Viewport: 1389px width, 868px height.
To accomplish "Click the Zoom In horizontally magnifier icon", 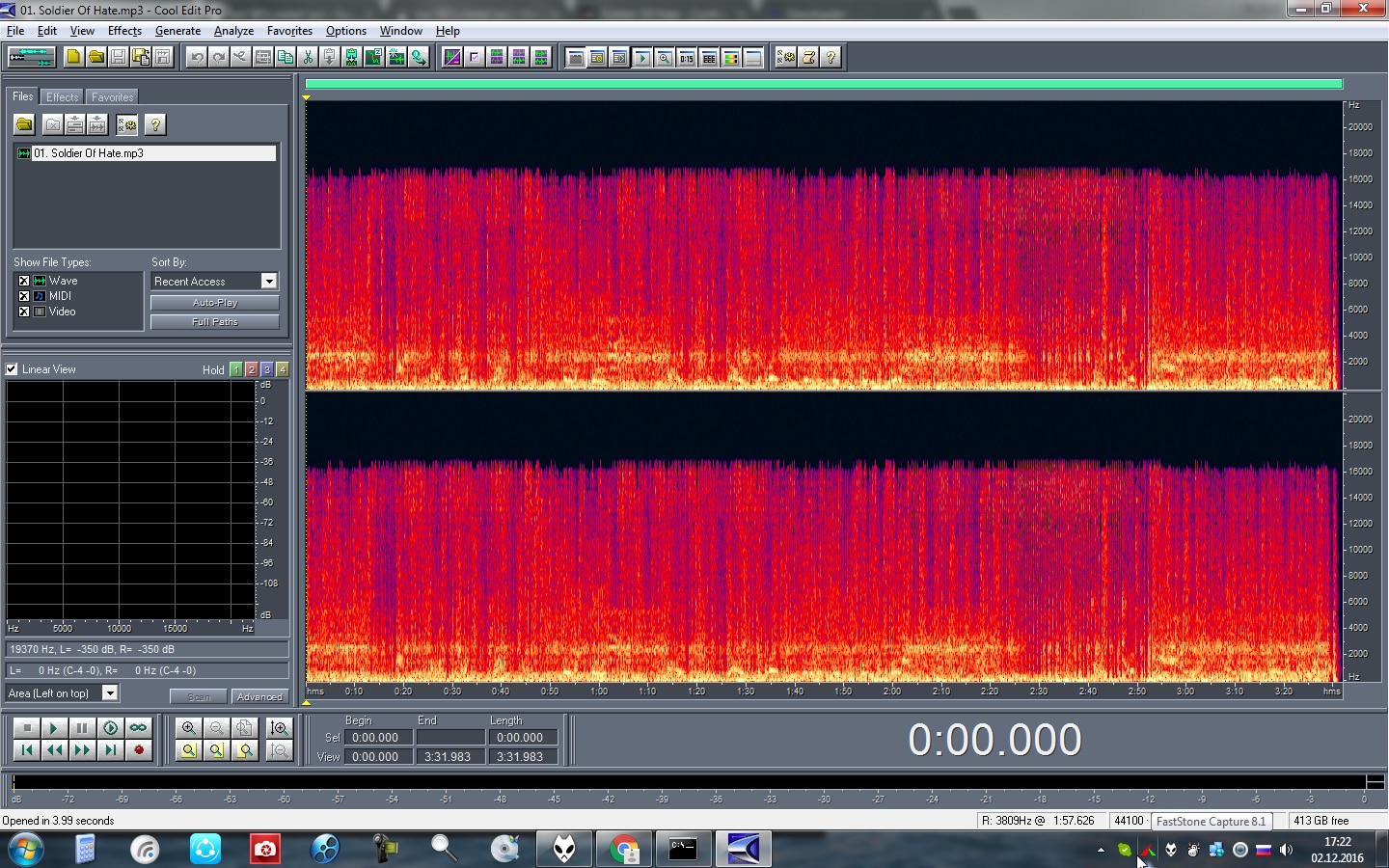I will (x=189, y=728).
